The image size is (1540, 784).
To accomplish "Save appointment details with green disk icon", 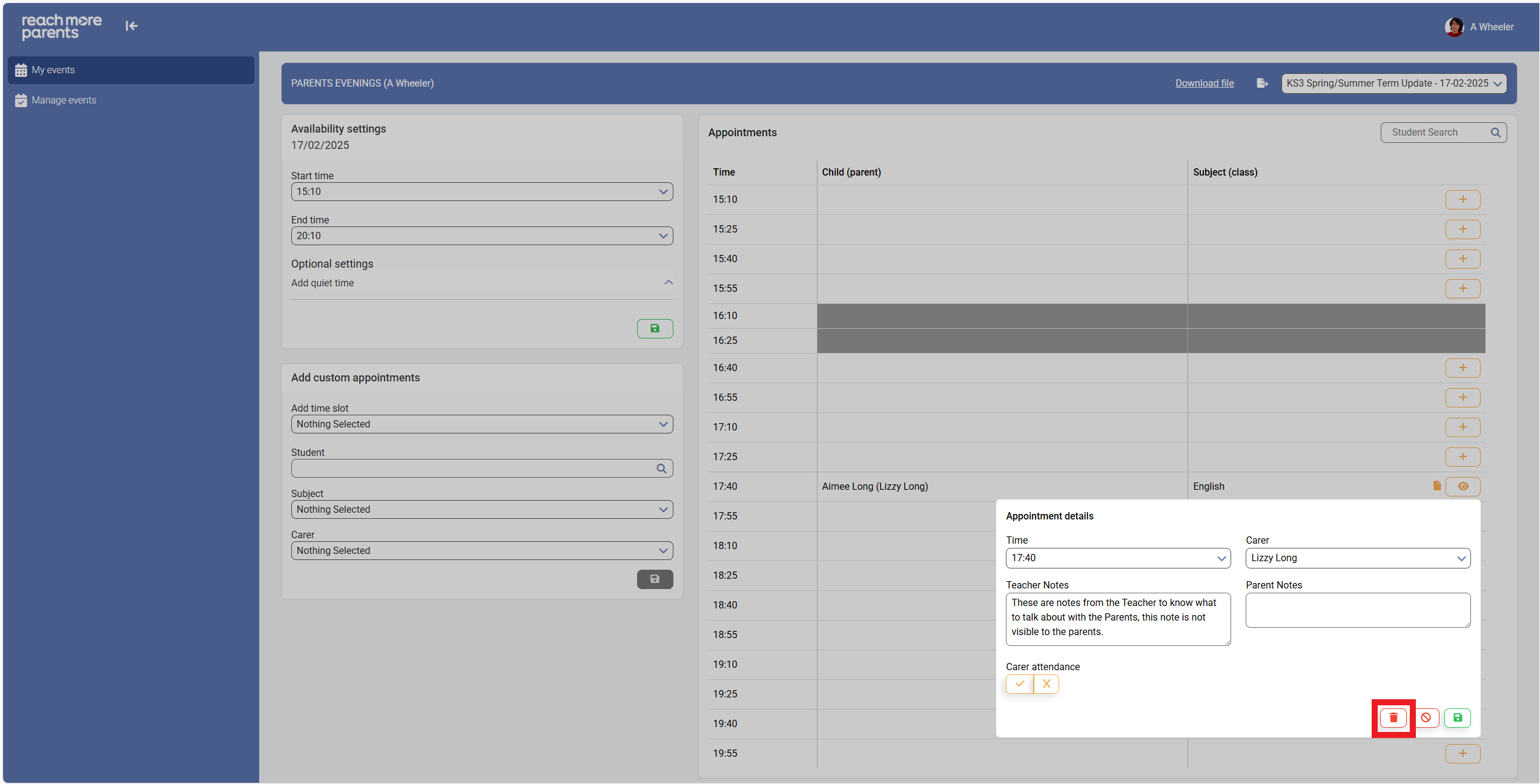I will pos(1458,717).
